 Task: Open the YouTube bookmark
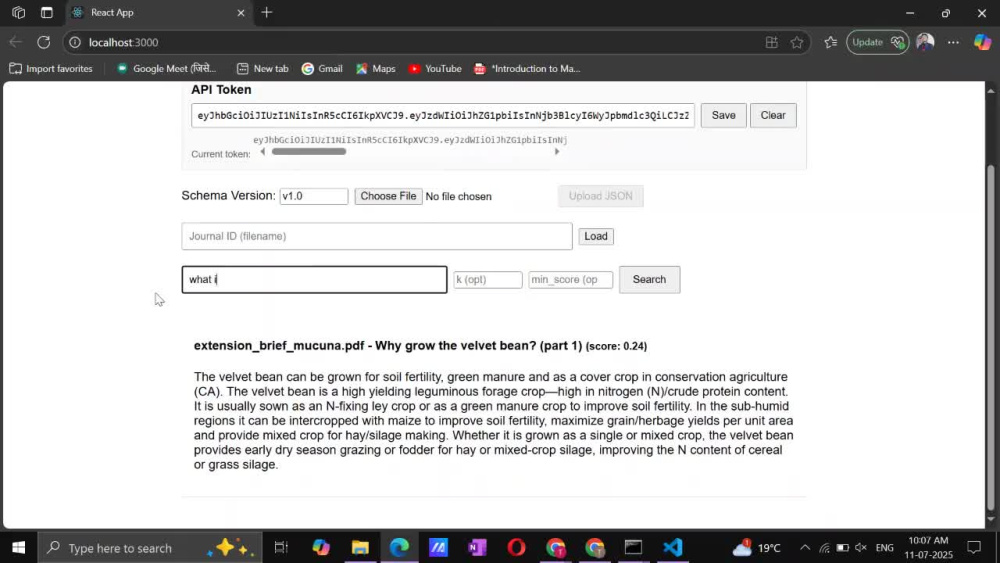[435, 68]
